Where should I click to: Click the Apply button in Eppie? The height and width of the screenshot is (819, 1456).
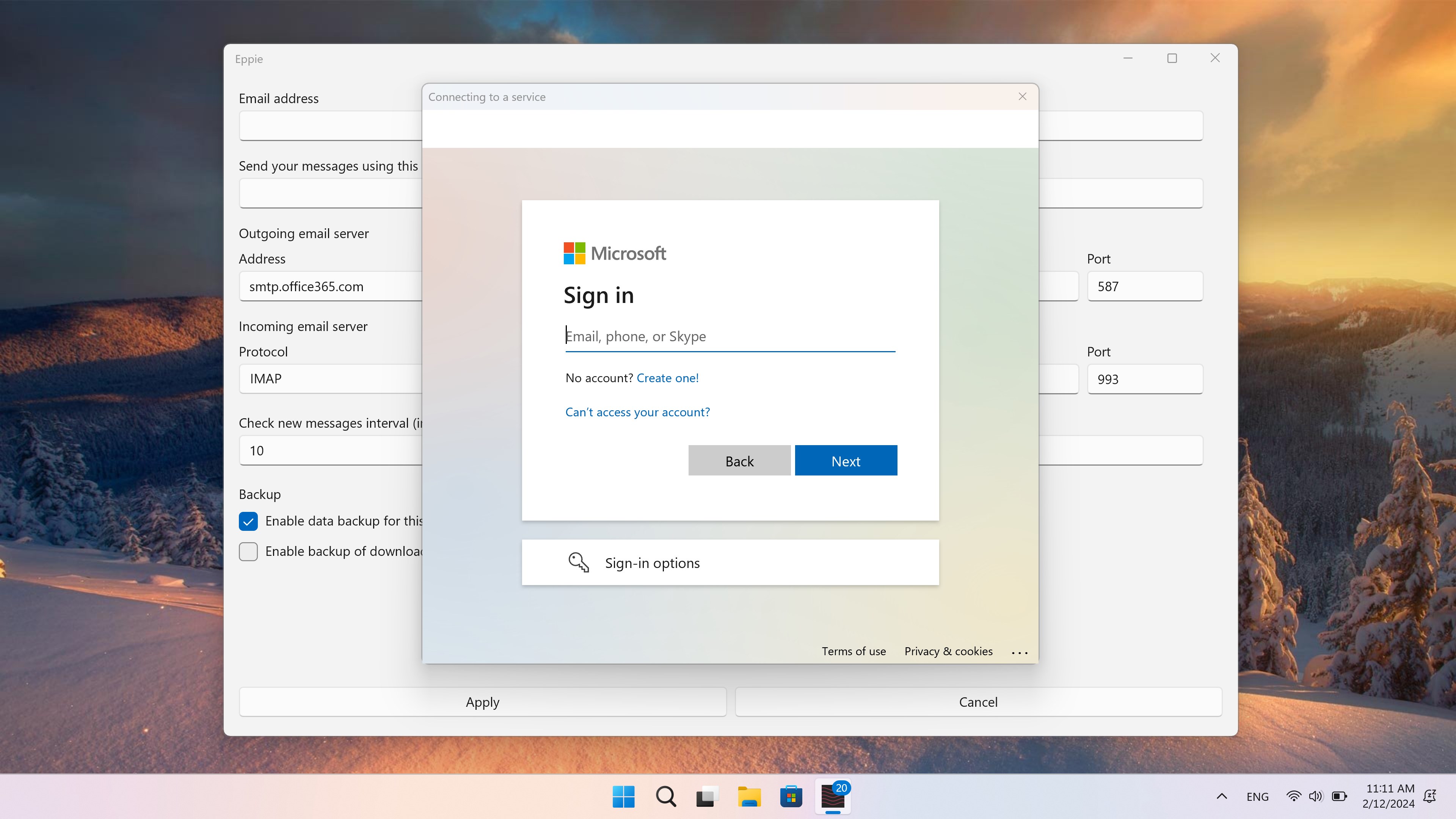[483, 702]
